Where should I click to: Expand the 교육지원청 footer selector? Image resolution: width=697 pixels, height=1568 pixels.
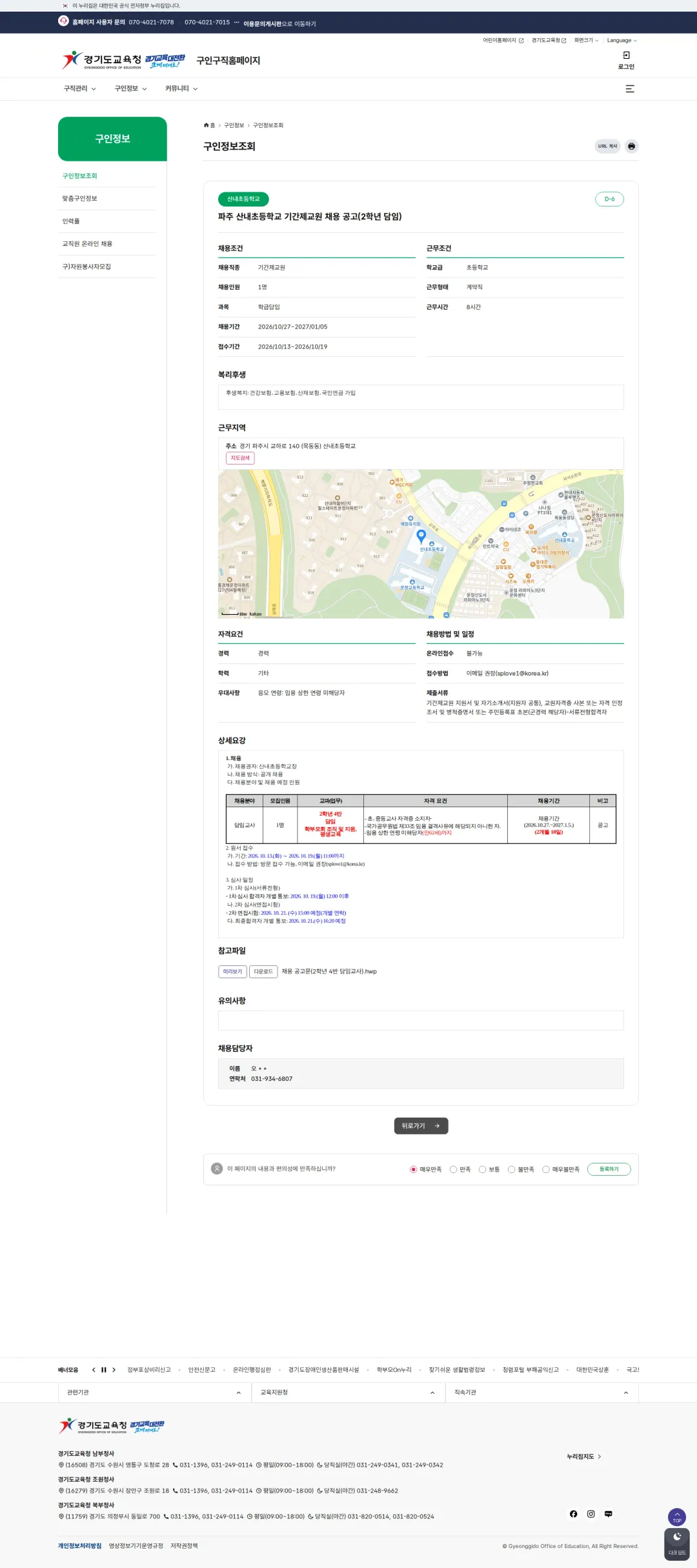coord(348,1392)
